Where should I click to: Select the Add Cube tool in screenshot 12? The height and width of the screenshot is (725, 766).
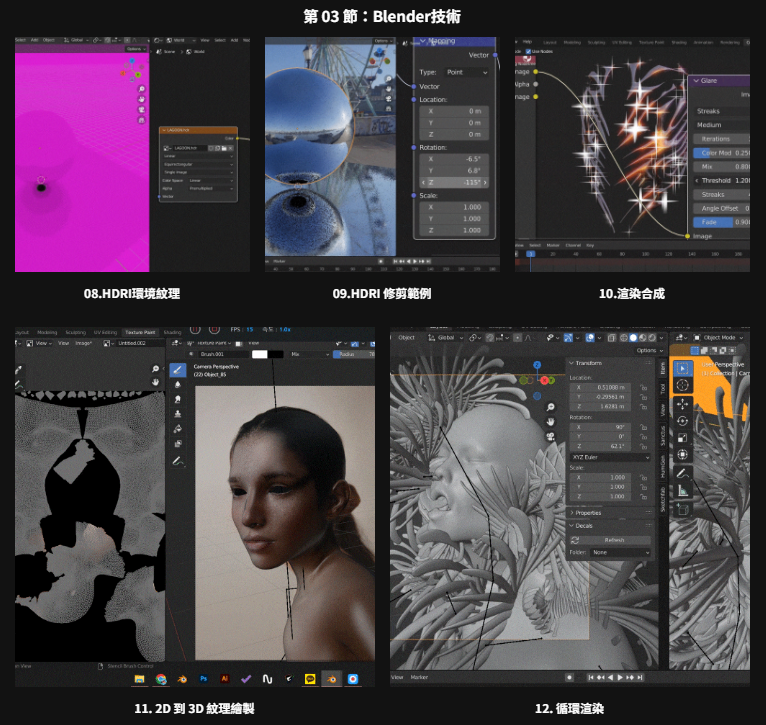coord(682,510)
